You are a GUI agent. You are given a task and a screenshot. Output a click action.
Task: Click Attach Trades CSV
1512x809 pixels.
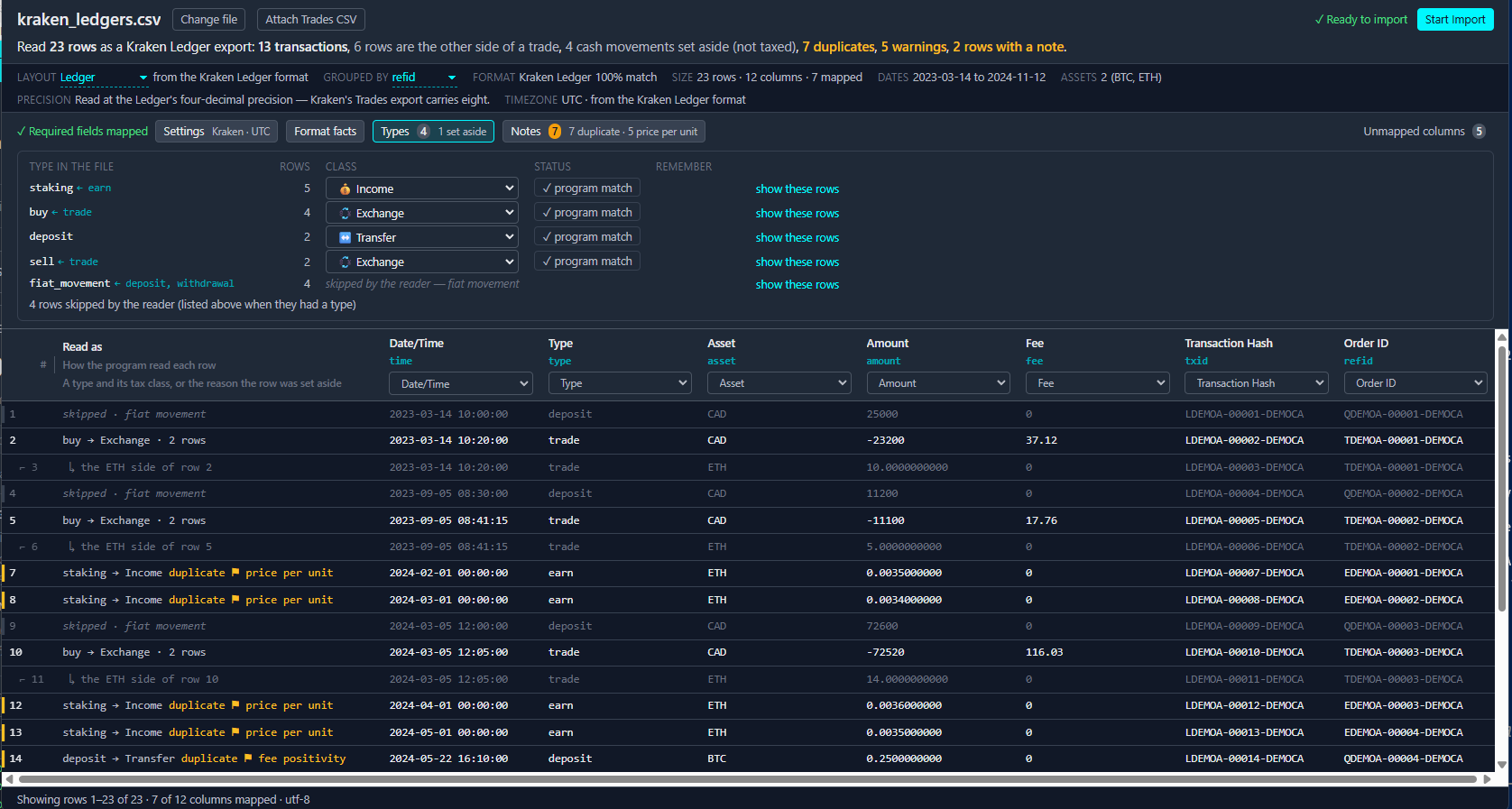(x=311, y=19)
